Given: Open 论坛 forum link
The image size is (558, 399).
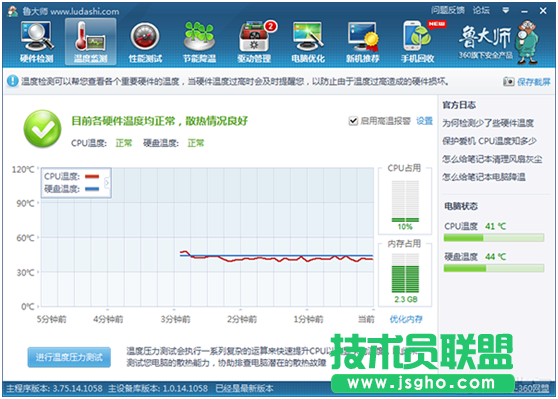Looking at the screenshot, I should [x=481, y=10].
